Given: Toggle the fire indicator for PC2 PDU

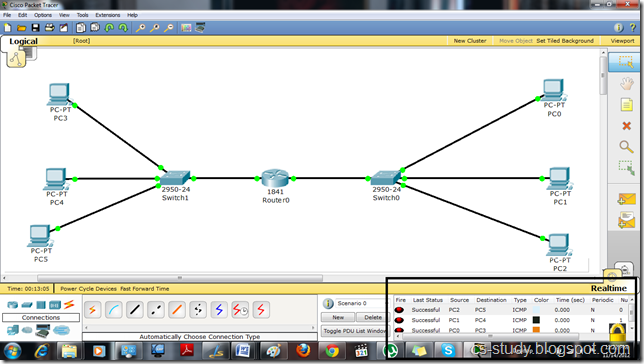Looking at the screenshot, I should coord(399,310).
